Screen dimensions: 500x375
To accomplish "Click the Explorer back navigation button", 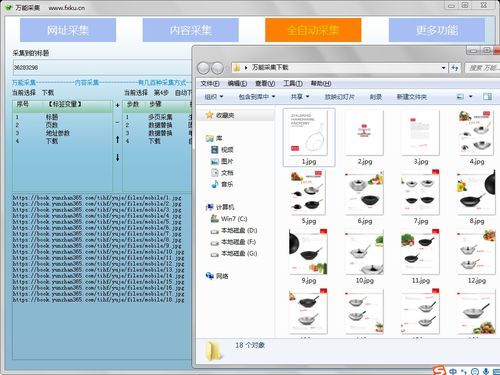I will pos(203,68).
